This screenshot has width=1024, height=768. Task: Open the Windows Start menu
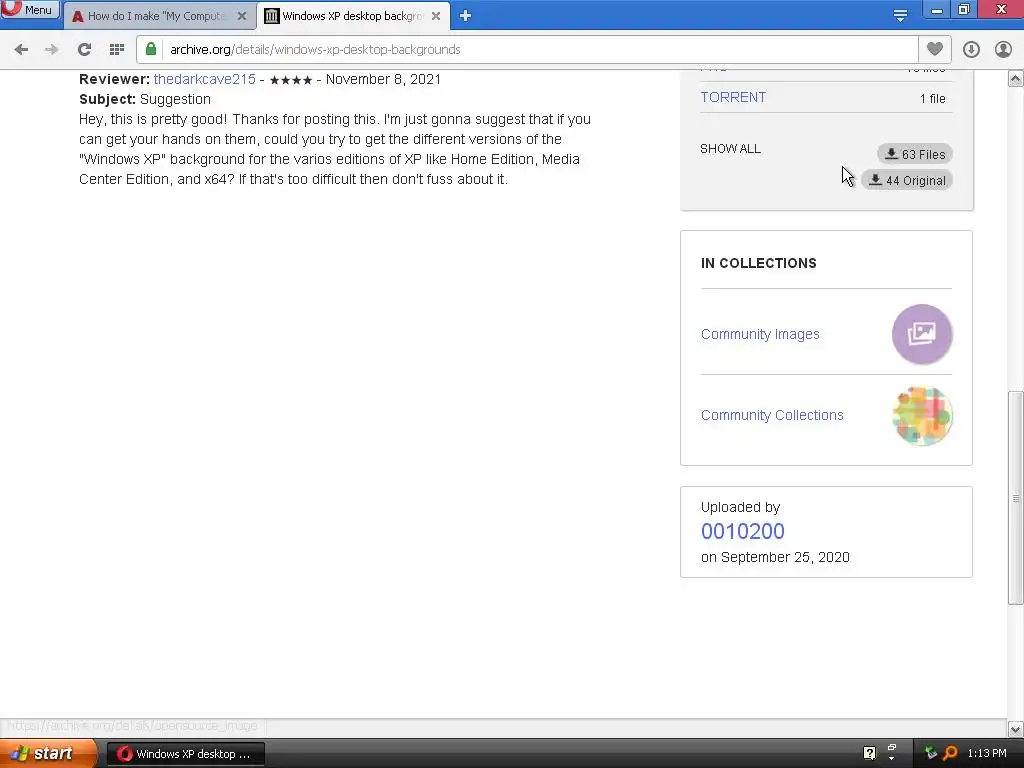[x=47, y=753]
